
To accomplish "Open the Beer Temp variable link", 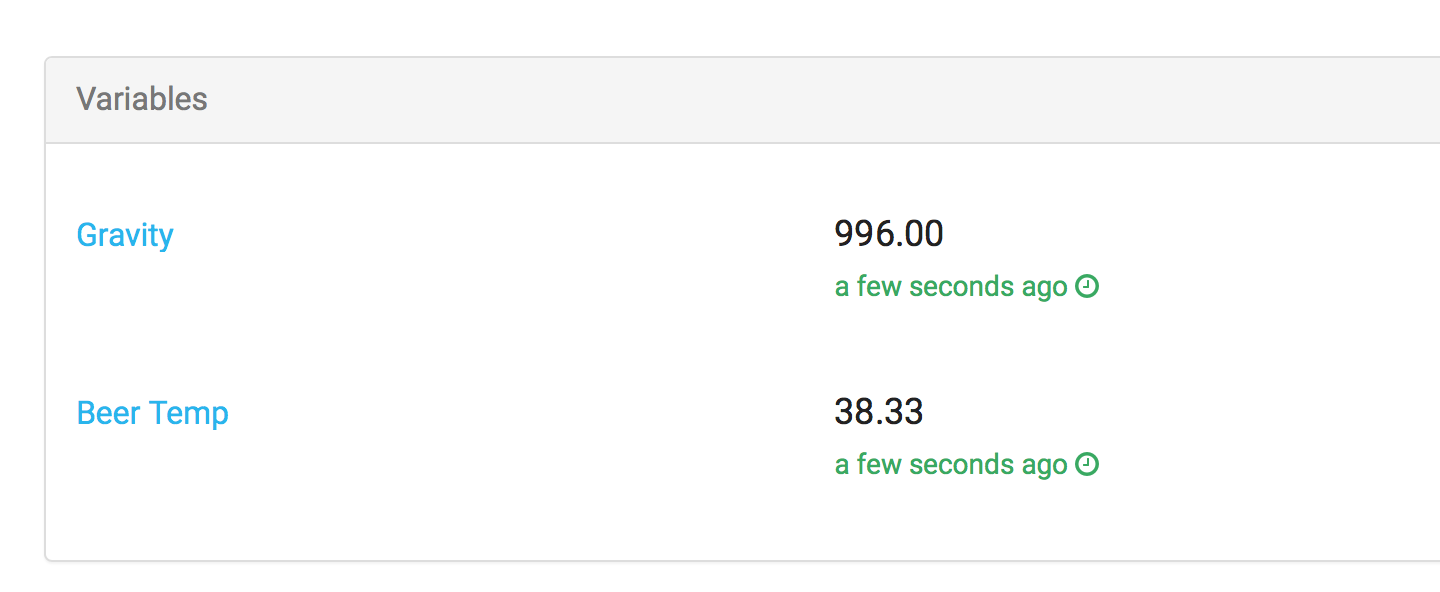I will [x=153, y=413].
